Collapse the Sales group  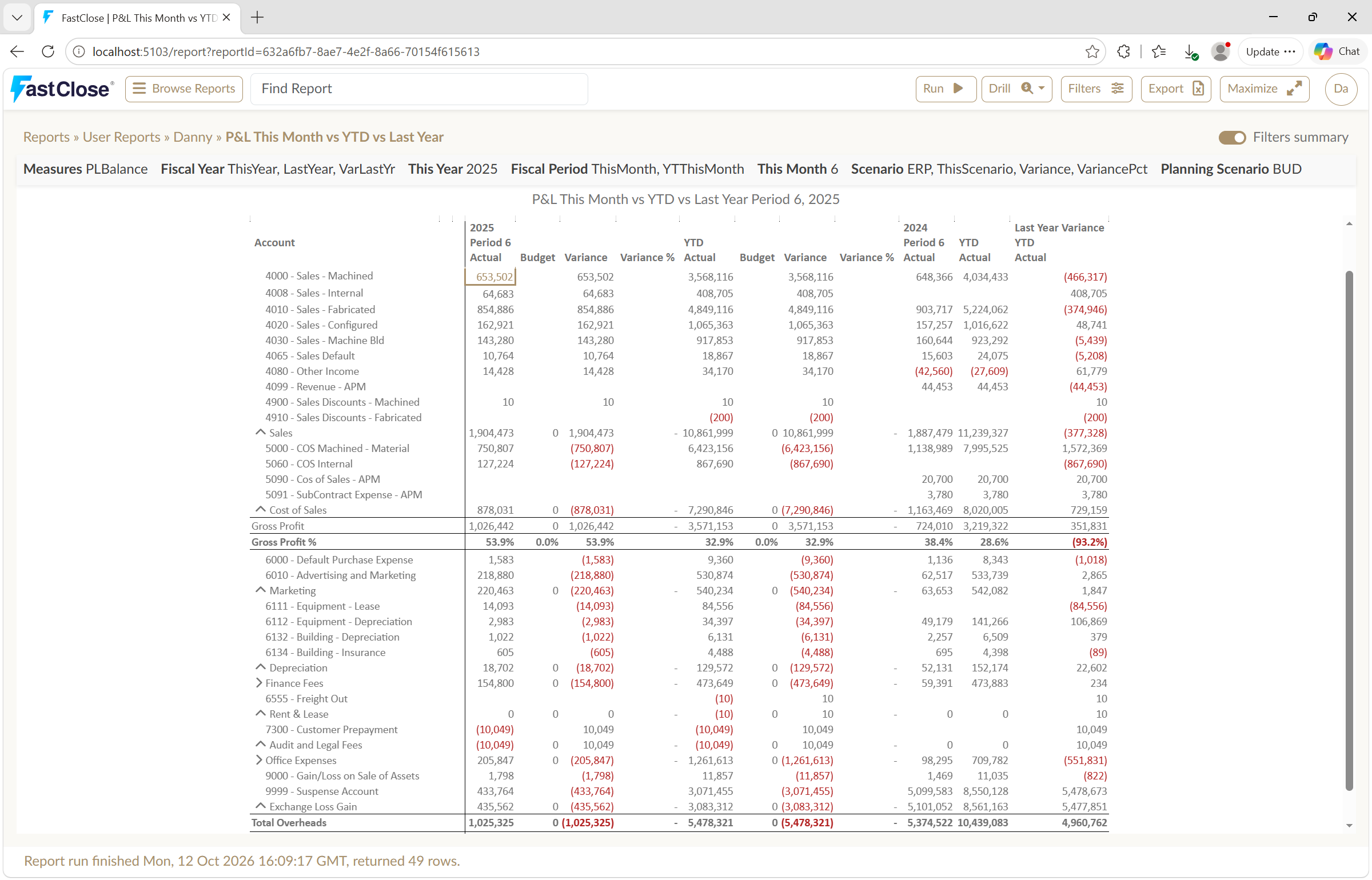coord(261,432)
